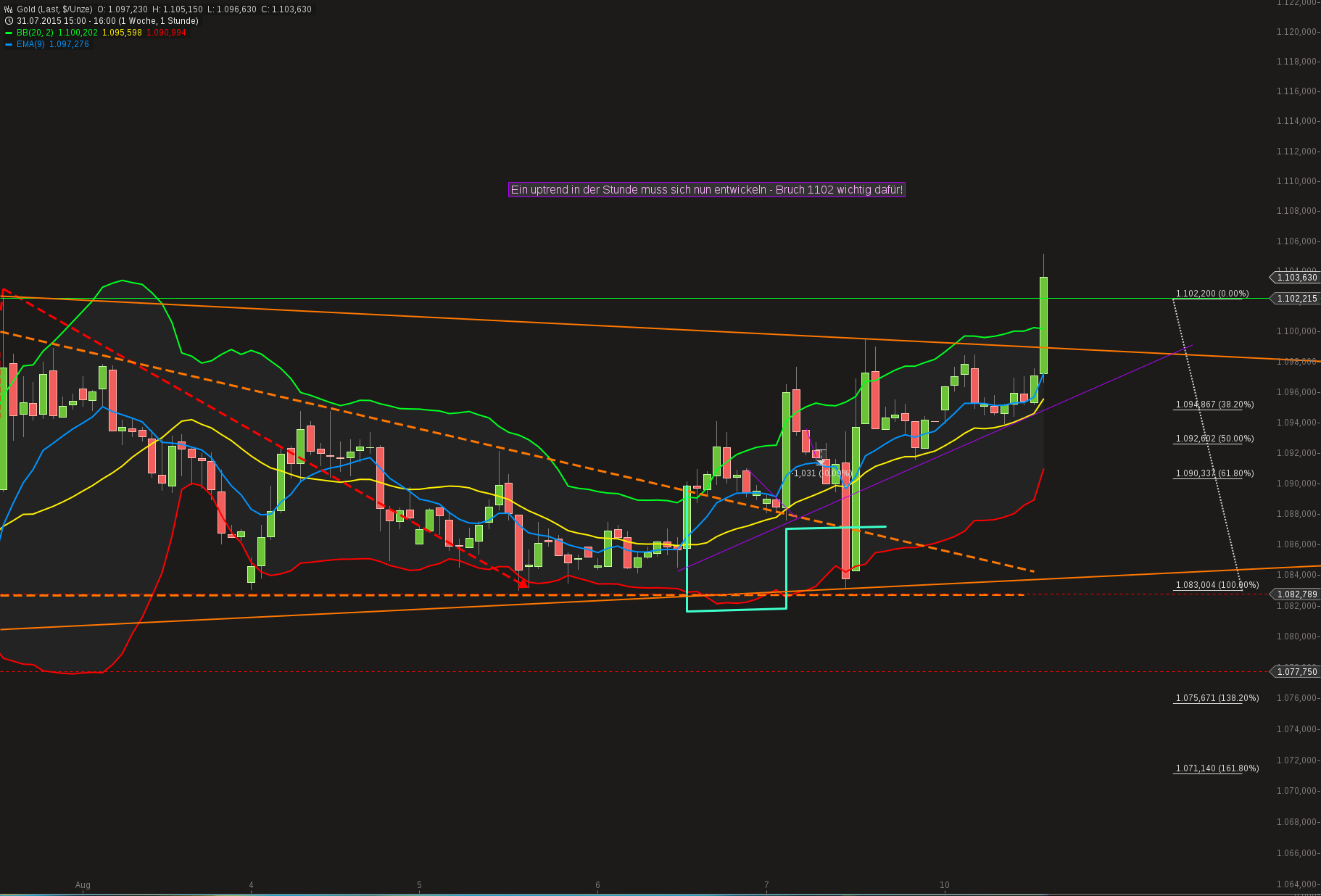Click the middle band value "1.095,598"
This screenshot has height=896, width=1321.
point(122,33)
